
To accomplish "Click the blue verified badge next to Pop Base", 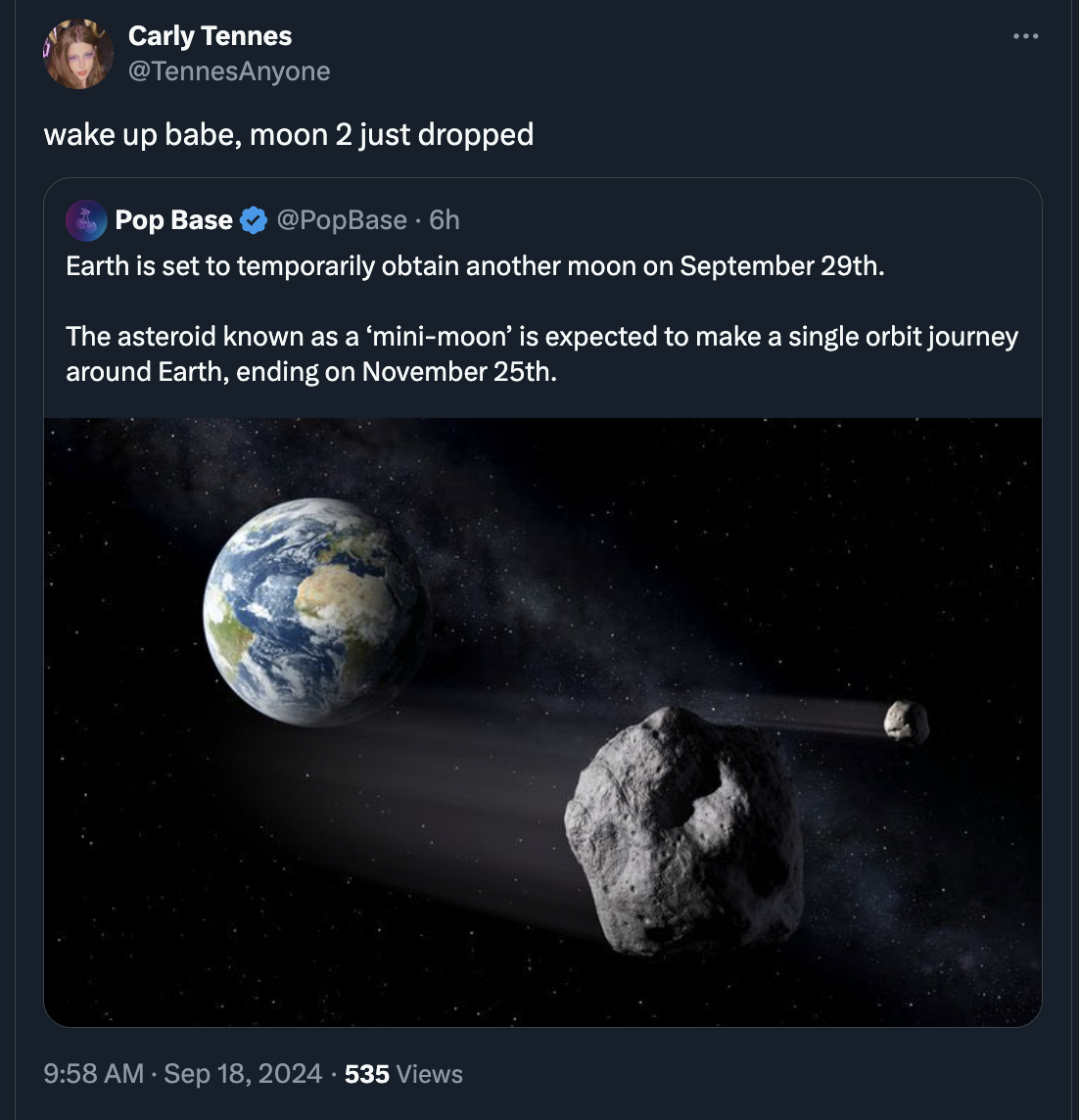I will [x=253, y=219].
